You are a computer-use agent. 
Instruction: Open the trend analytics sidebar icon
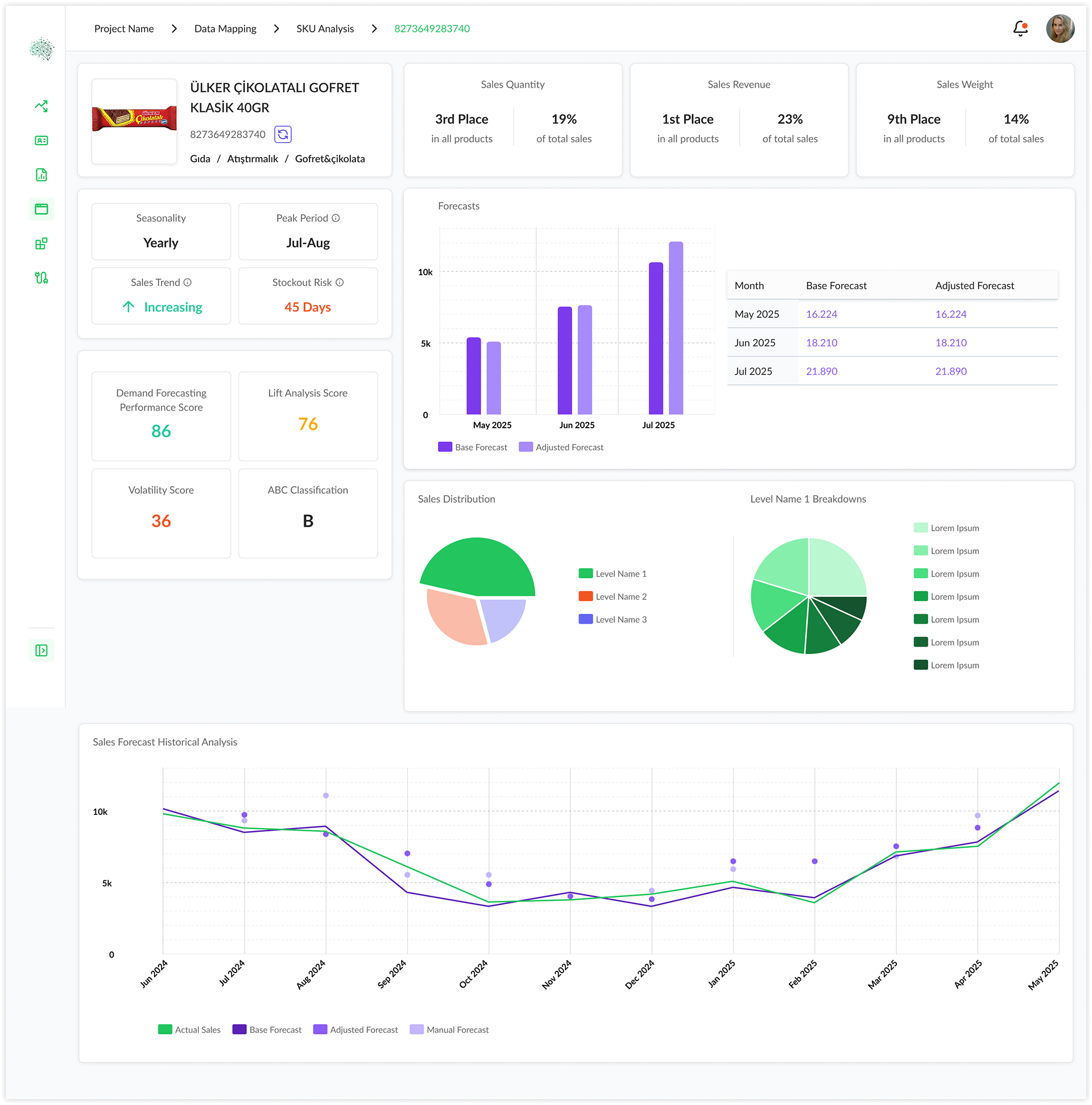41,106
